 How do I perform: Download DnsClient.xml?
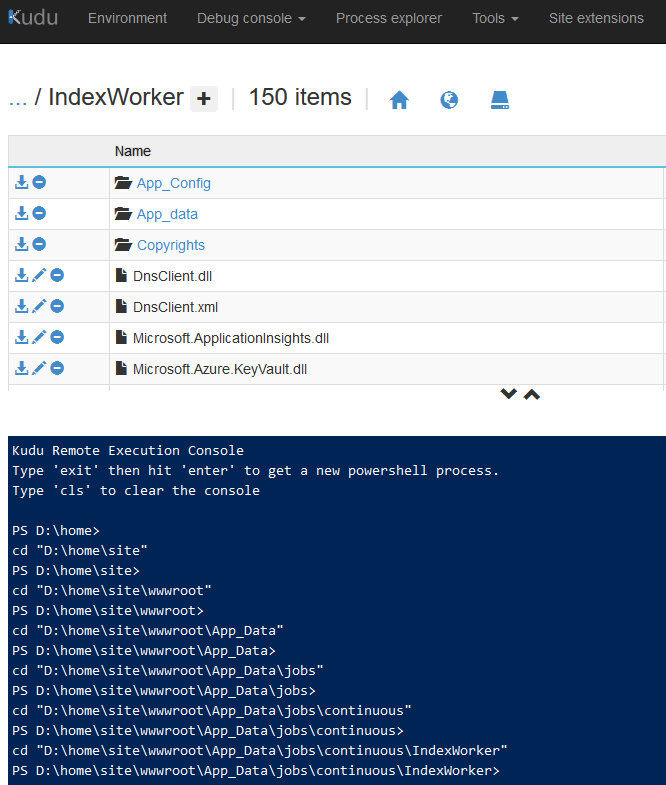click(21, 306)
